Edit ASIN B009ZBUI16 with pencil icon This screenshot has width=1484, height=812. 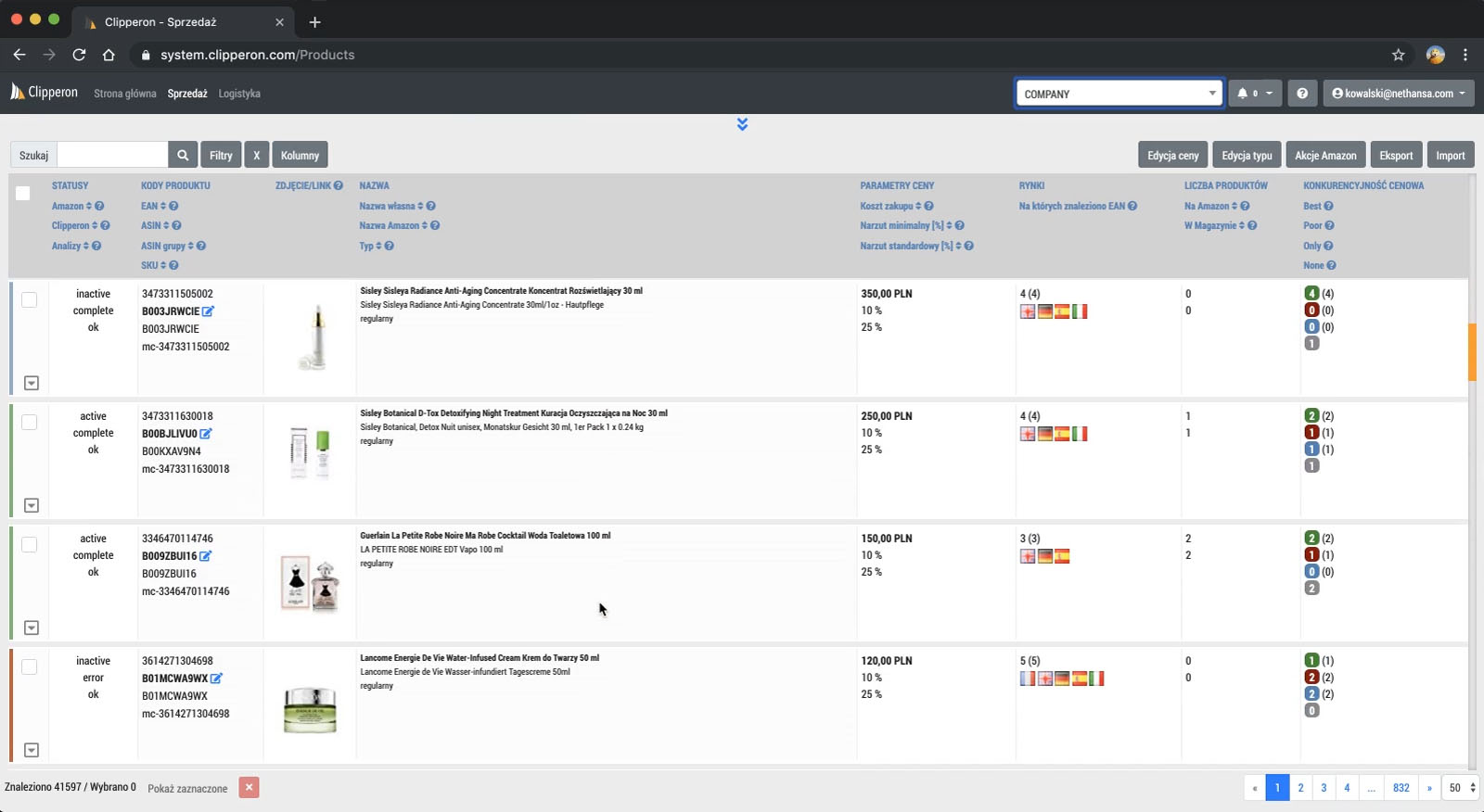click(206, 556)
